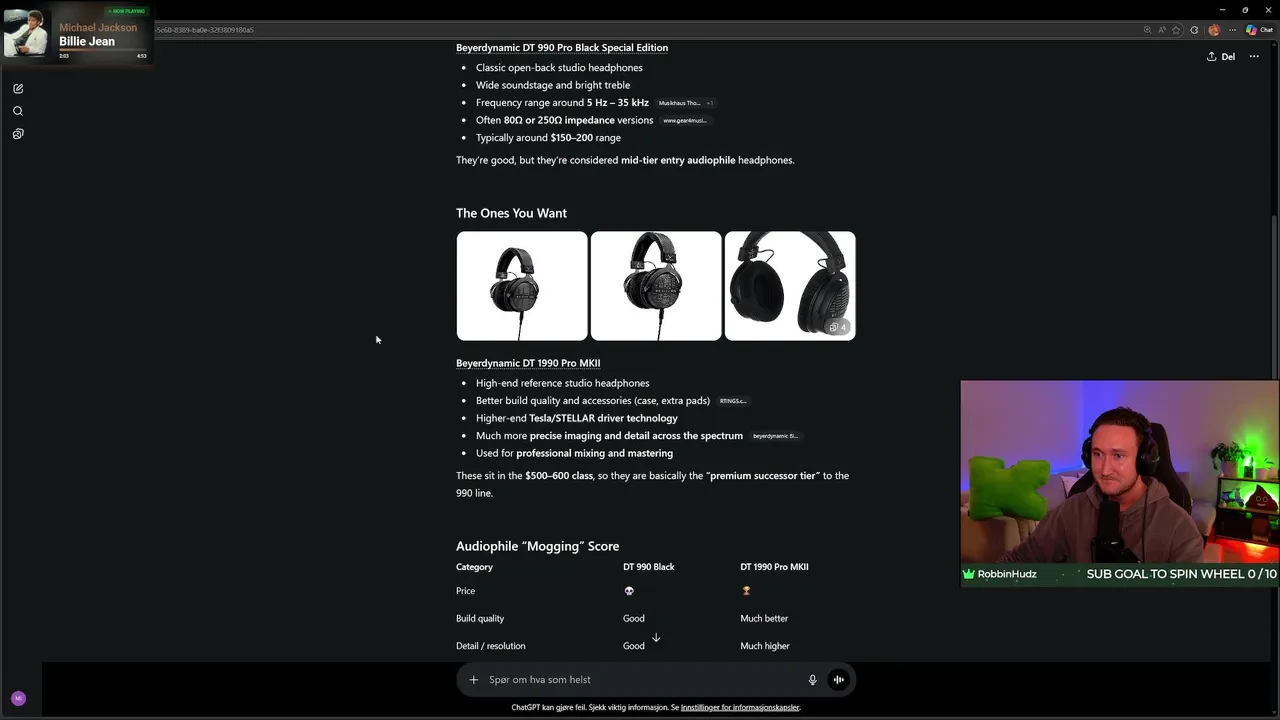Click the 'Much higher' table cell
This screenshot has width=1280, height=720.
pos(765,646)
